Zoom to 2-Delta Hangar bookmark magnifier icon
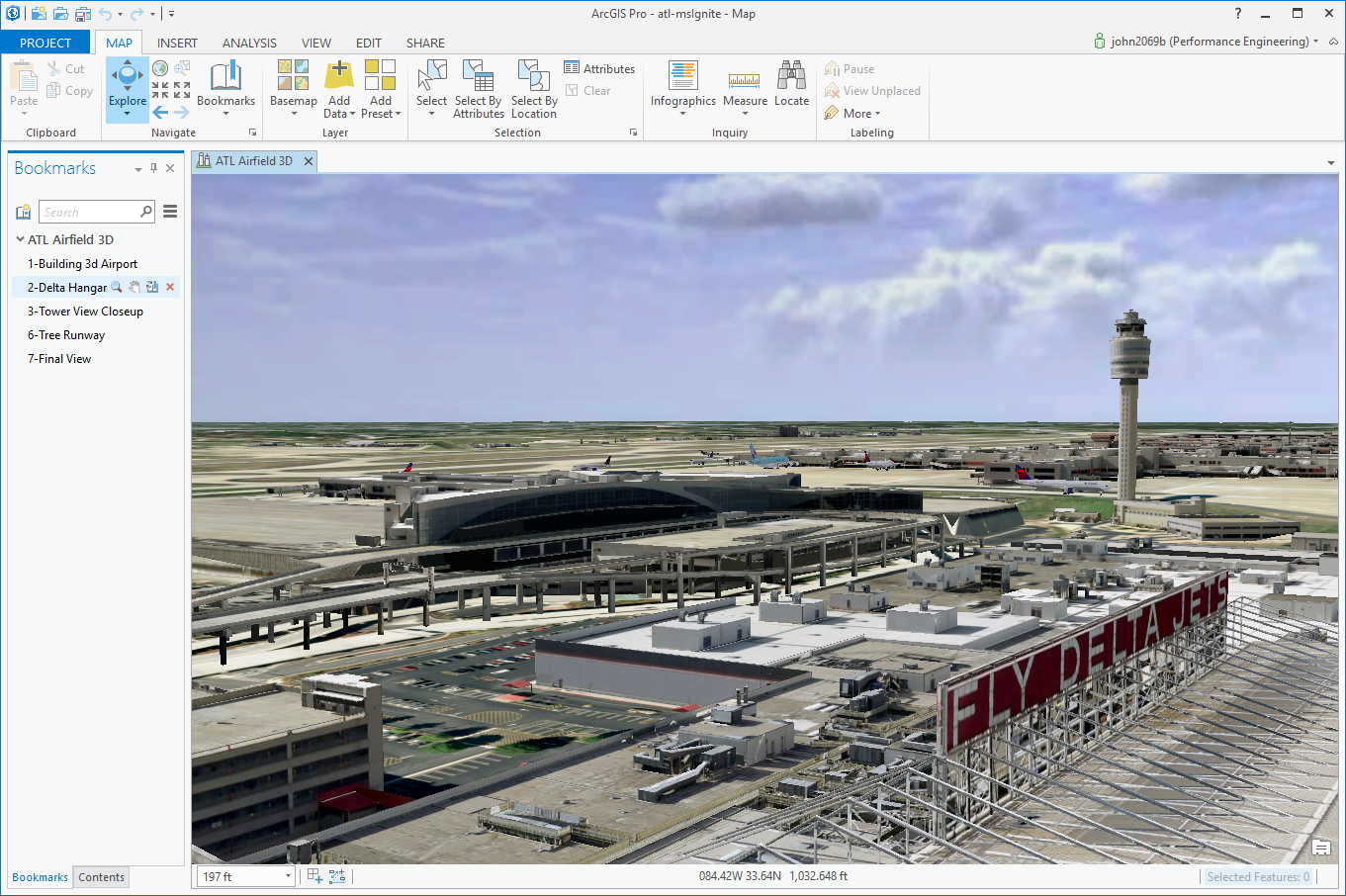The image size is (1346, 896). pos(117,287)
